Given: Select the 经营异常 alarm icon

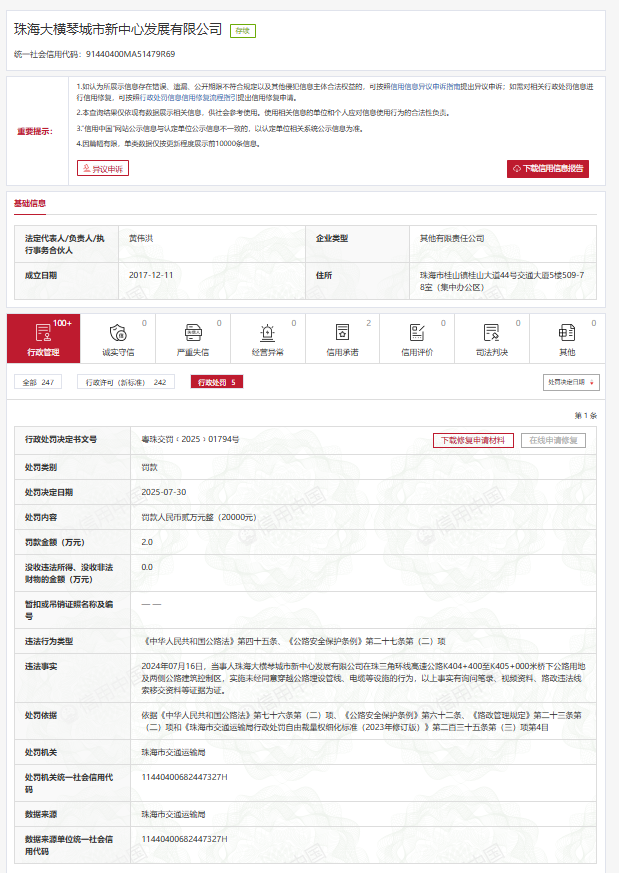Looking at the screenshot, I should coord(267,332).
